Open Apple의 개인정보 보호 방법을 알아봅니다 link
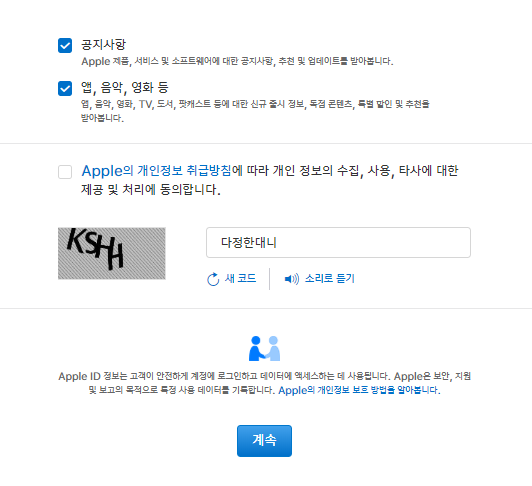532x486 pixels. tap(359, 390)
